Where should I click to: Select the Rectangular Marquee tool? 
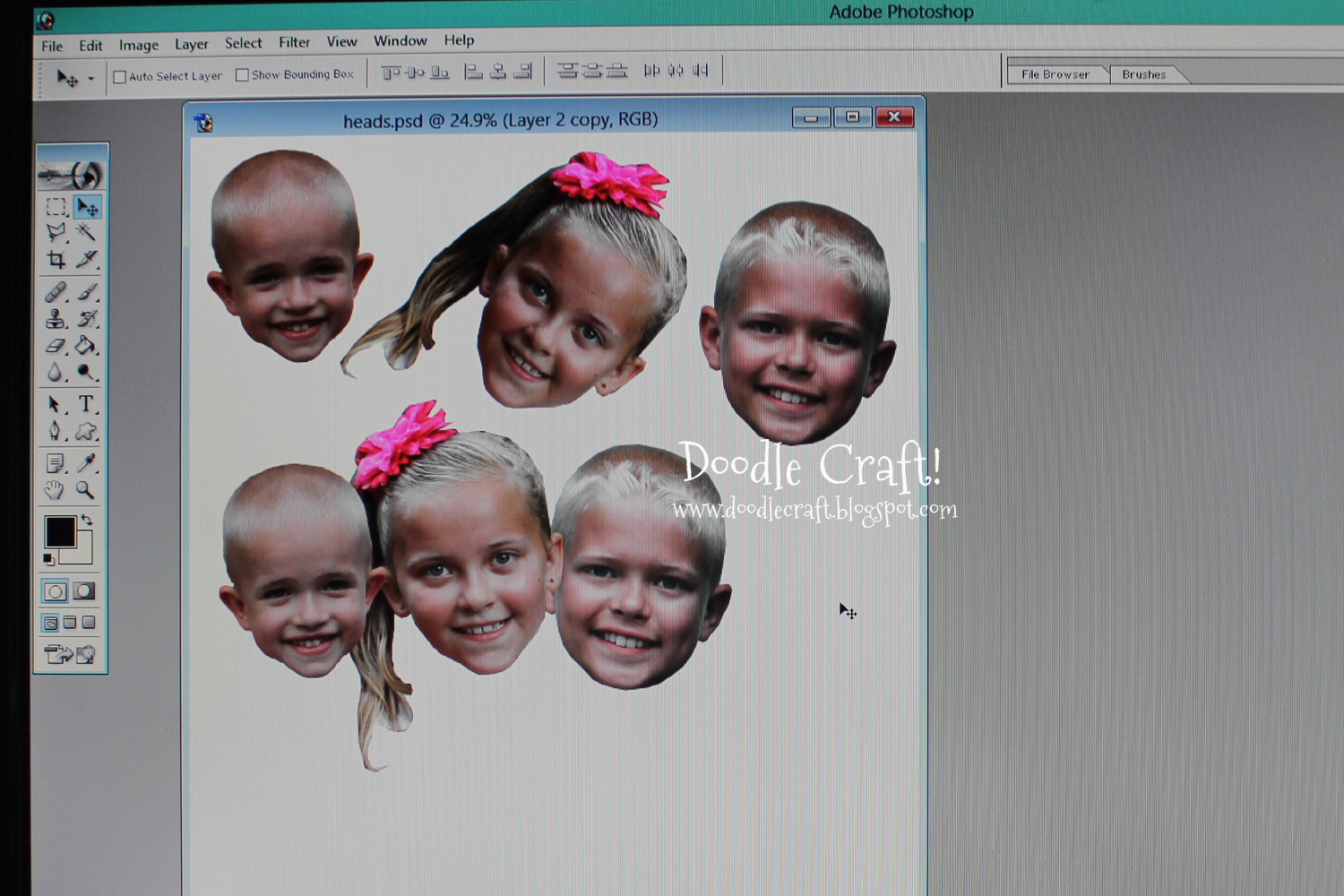pyautogui.click(x=56, y=207)
